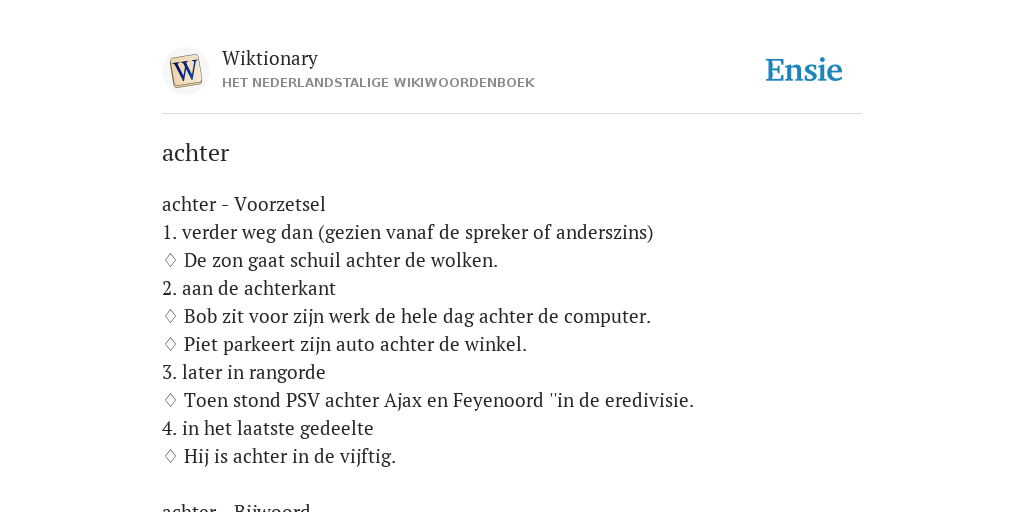Click the diamond bullet before 'Hij is achter'
This screenshot has width=1024, height=512.
tap(170, 456)
